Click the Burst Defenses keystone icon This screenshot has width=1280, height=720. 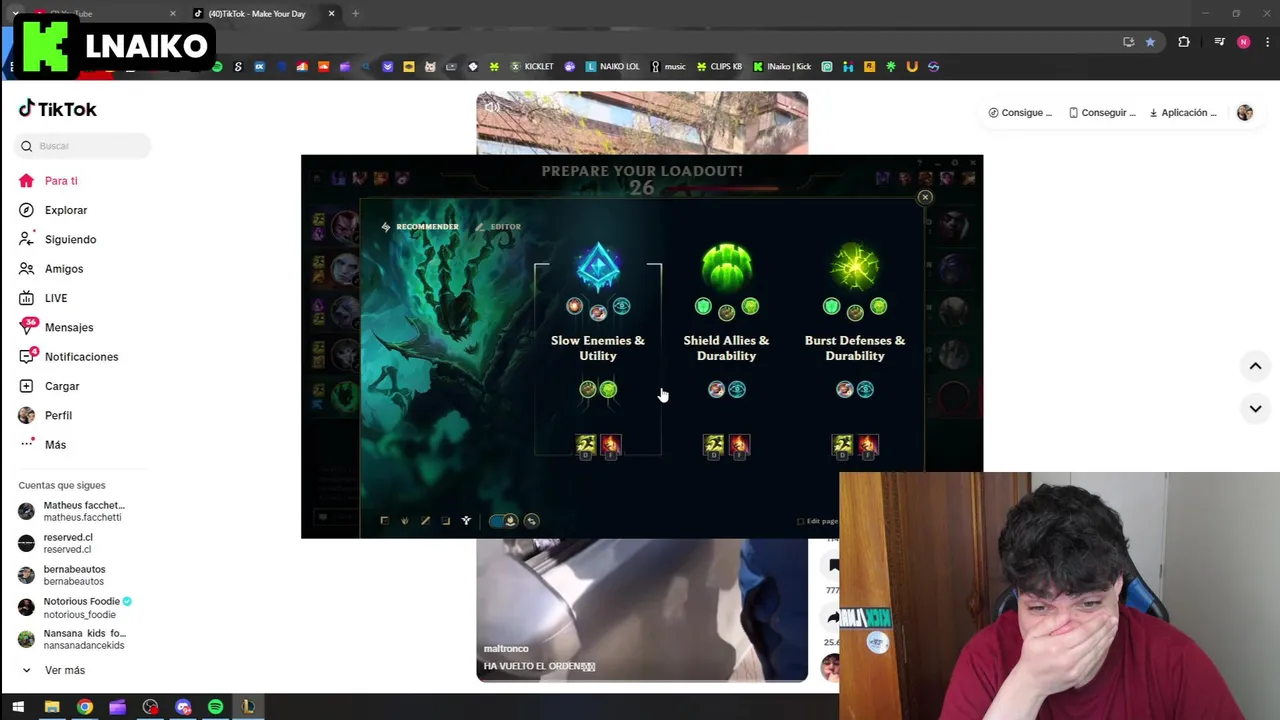click(855, 268)
